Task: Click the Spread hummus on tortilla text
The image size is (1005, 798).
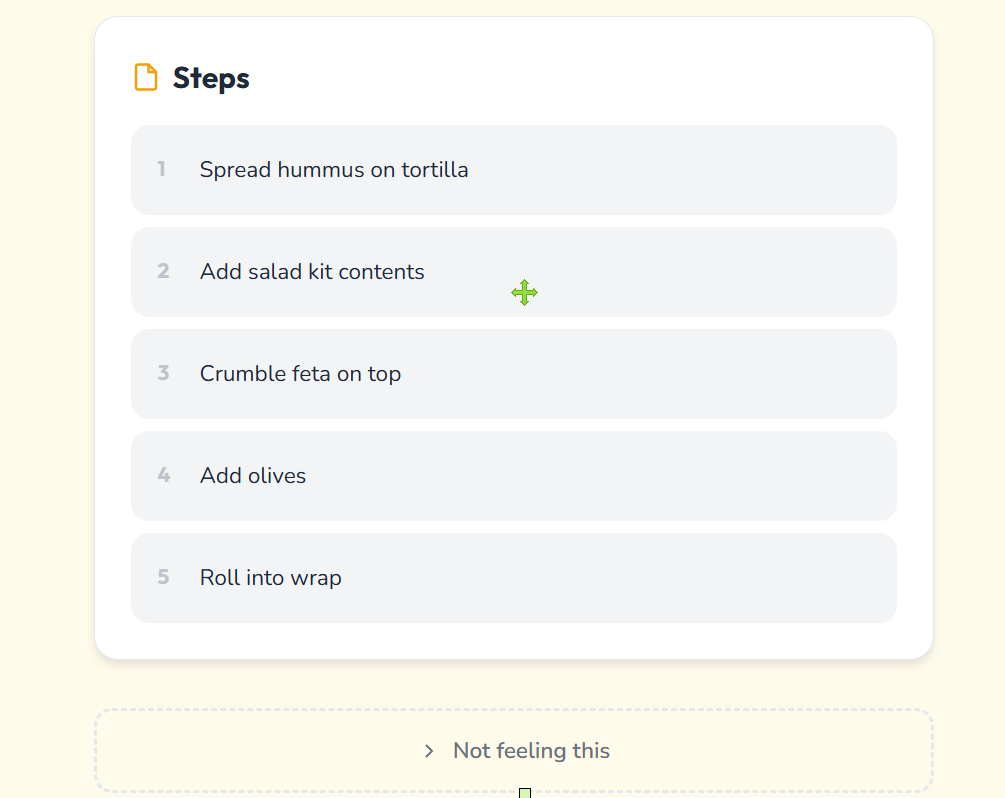Action: pyautogui.click(x=334, y=170)
